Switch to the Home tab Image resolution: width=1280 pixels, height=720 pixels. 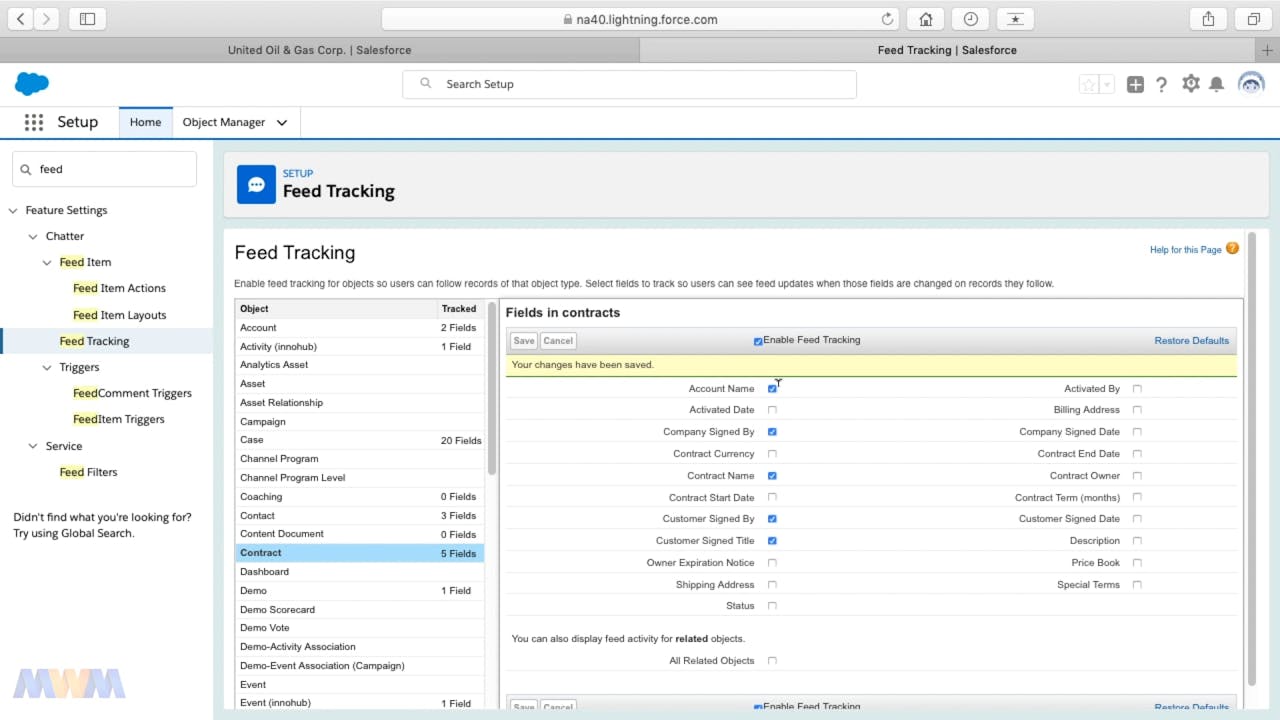[145, 122]
